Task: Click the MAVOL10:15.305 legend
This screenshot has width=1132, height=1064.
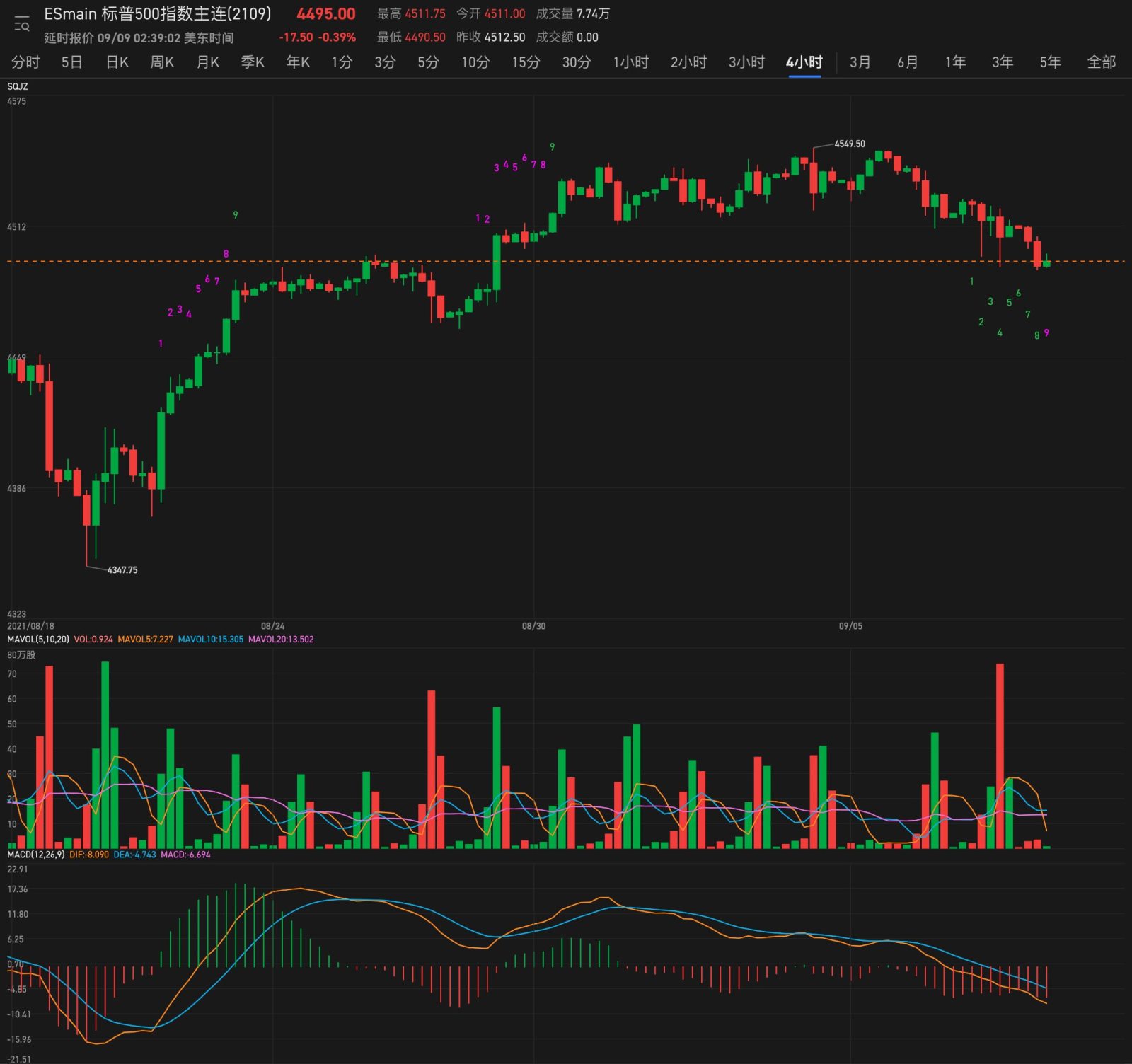Action: pos(210,640)
